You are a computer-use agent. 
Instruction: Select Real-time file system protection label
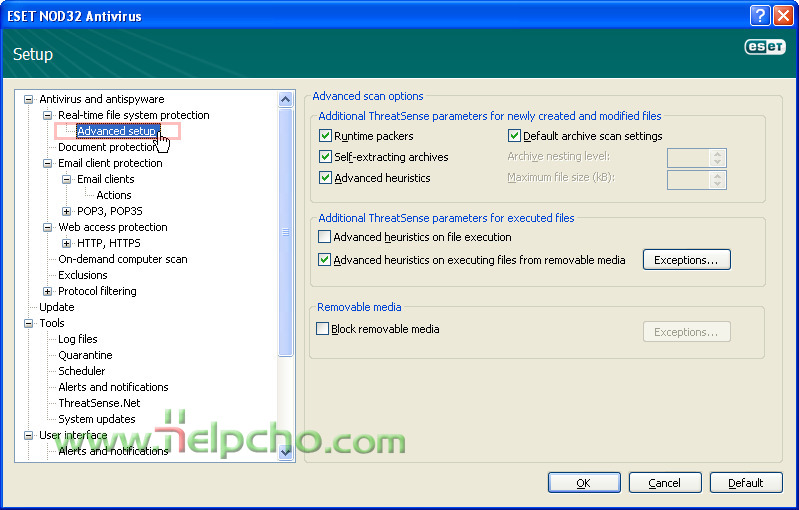click(134, 115)
